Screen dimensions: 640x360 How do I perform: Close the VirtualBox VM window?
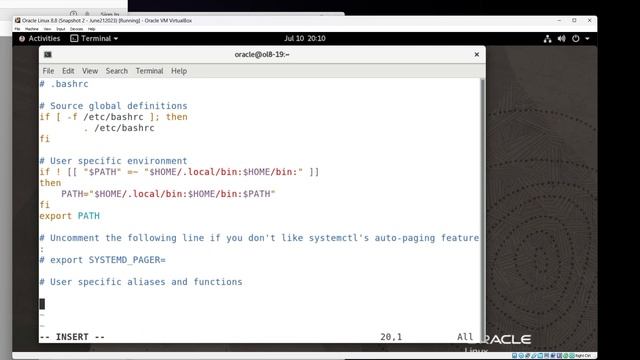pos(589,20)
